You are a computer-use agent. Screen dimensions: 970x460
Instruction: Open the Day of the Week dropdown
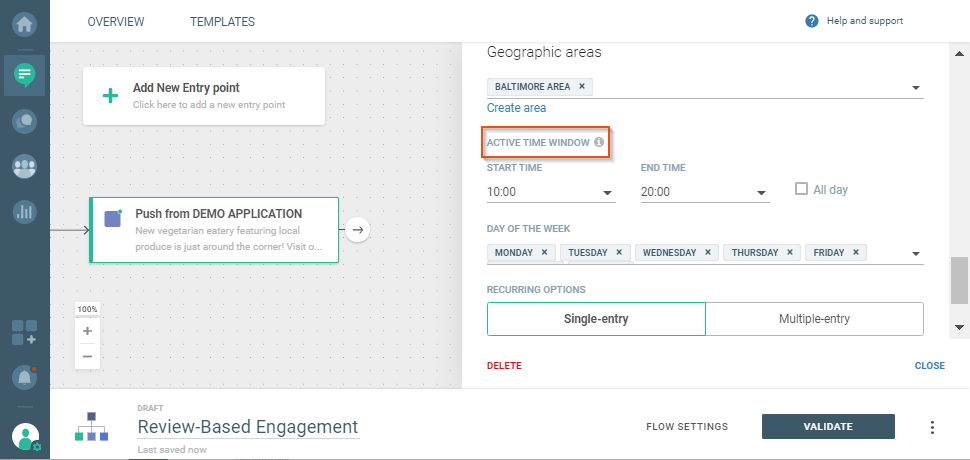click(915, 254)
